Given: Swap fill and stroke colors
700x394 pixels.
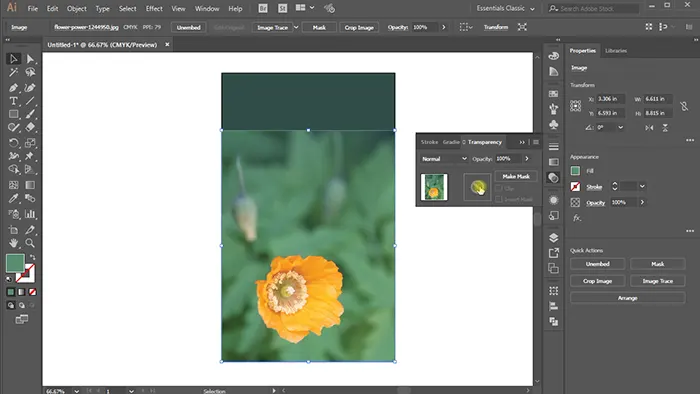Looking at the screenshot, I should coord(33,257).
